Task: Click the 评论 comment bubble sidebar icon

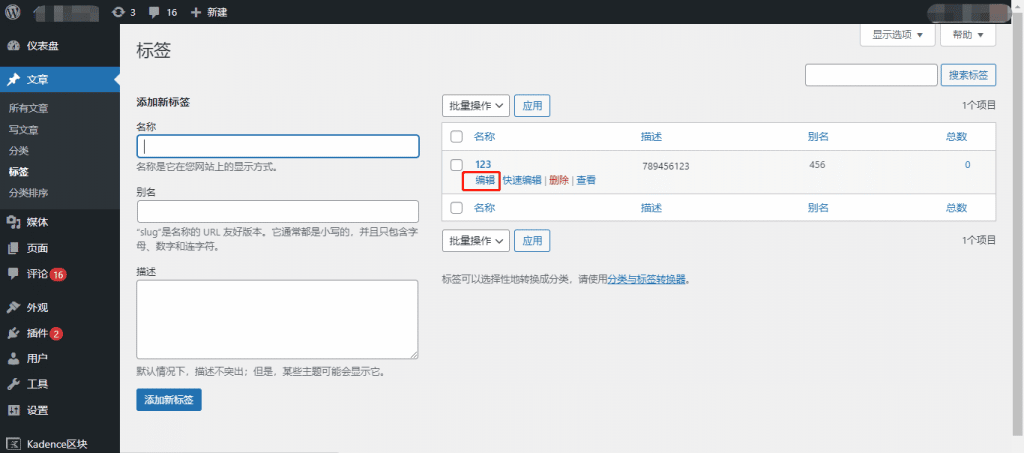Action: (x=13, y=274)
